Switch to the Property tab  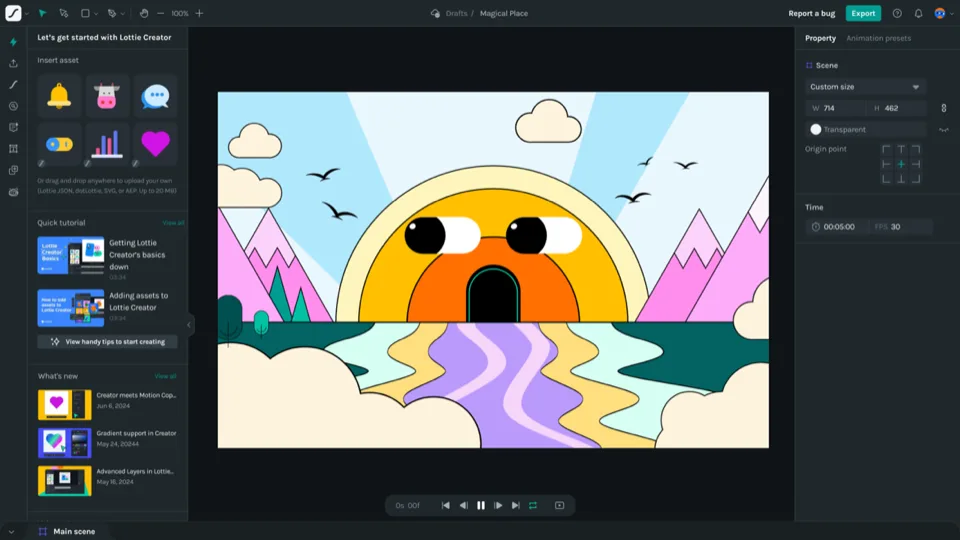click(x=820, y=38)
